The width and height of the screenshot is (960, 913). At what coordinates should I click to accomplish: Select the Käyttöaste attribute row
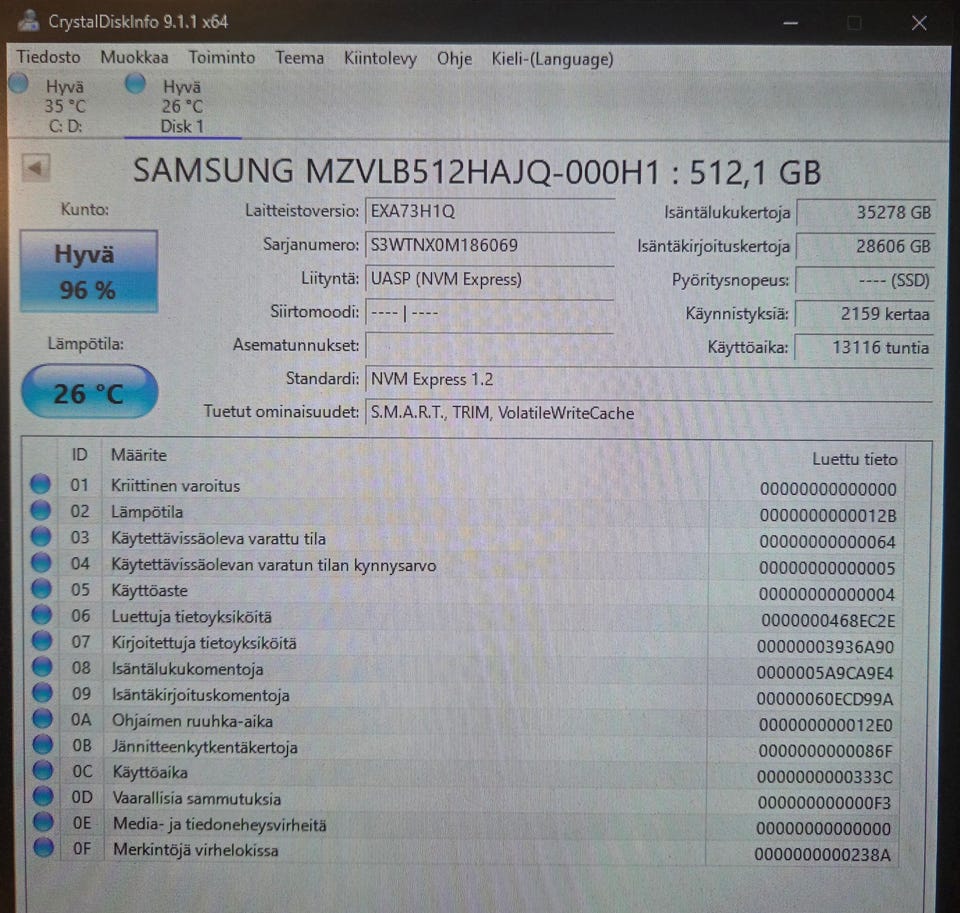coord(463,592)
